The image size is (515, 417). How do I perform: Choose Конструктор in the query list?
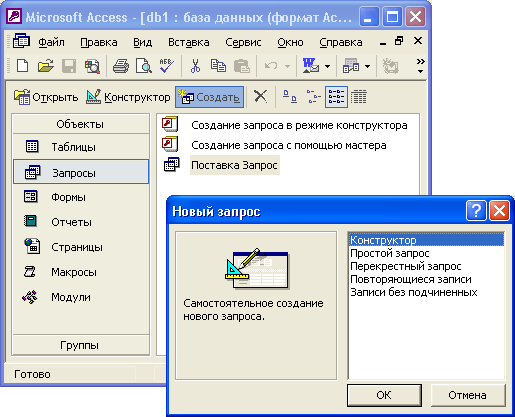pos(426,240)
